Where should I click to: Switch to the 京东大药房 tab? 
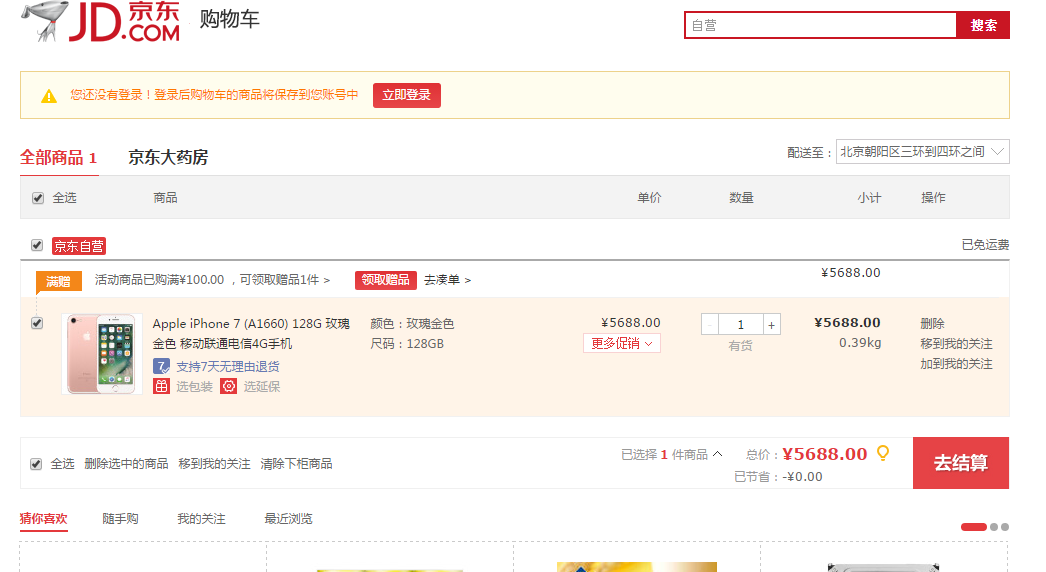(168, 158)
